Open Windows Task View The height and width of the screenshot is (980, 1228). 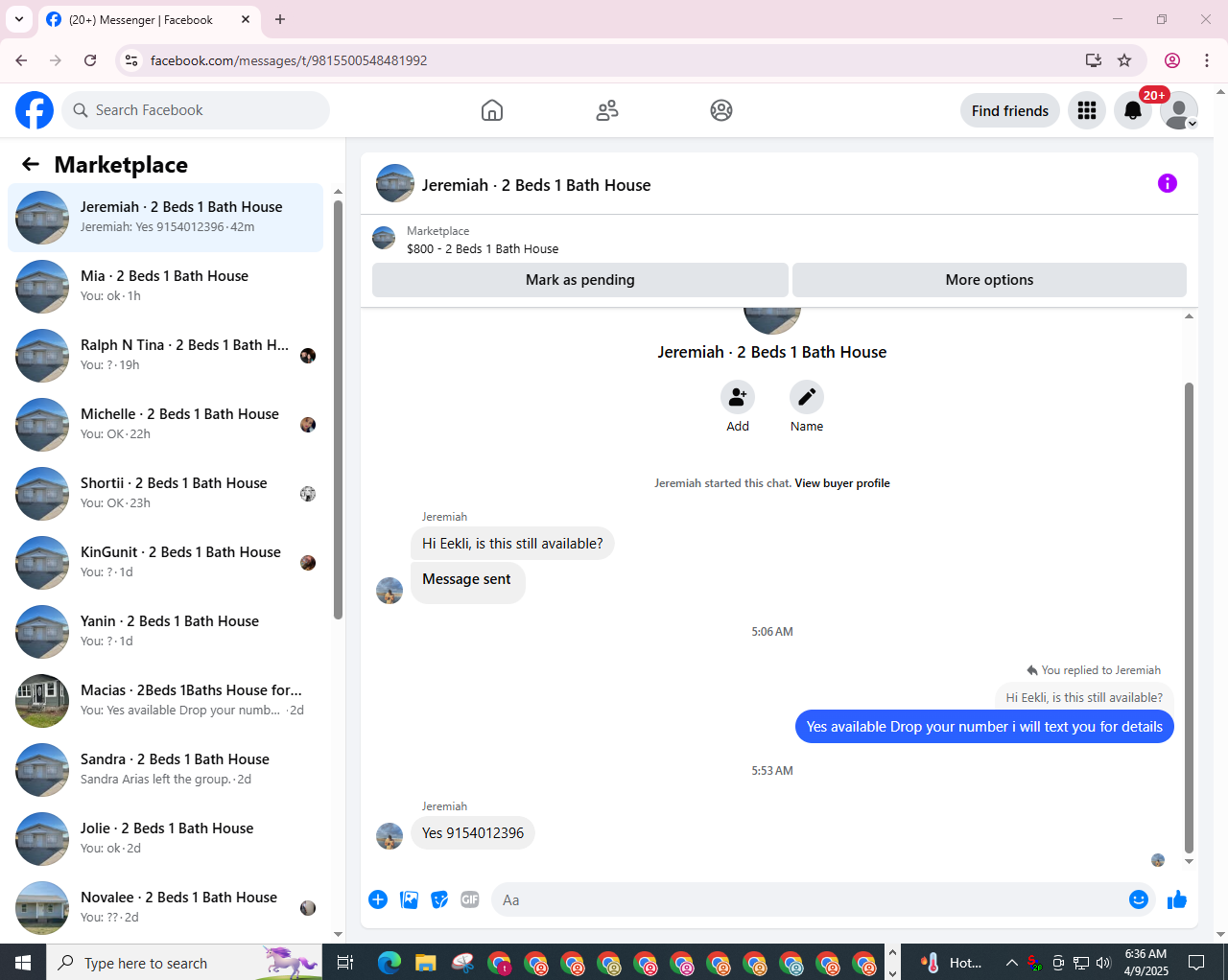click(345, 963)
